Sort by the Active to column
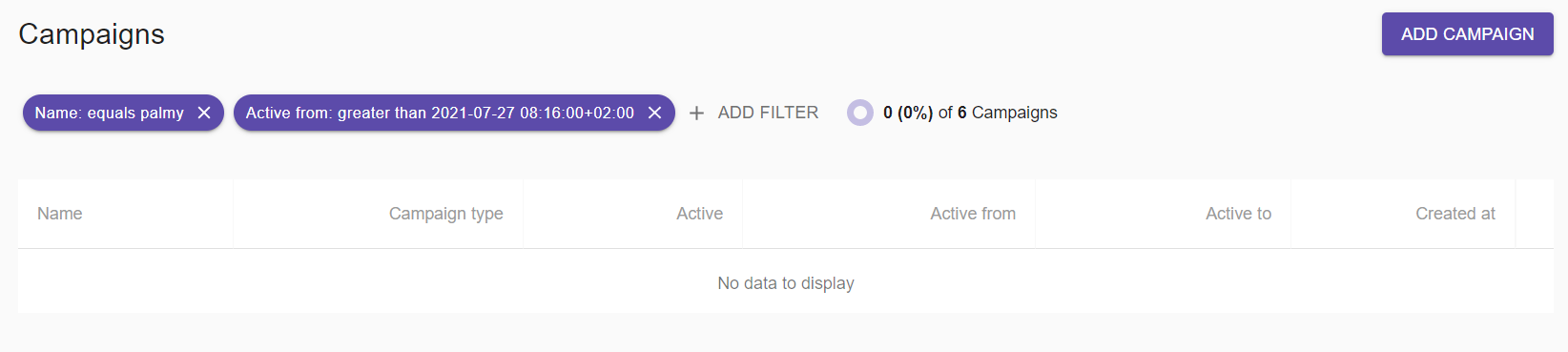 [1238, 214]
